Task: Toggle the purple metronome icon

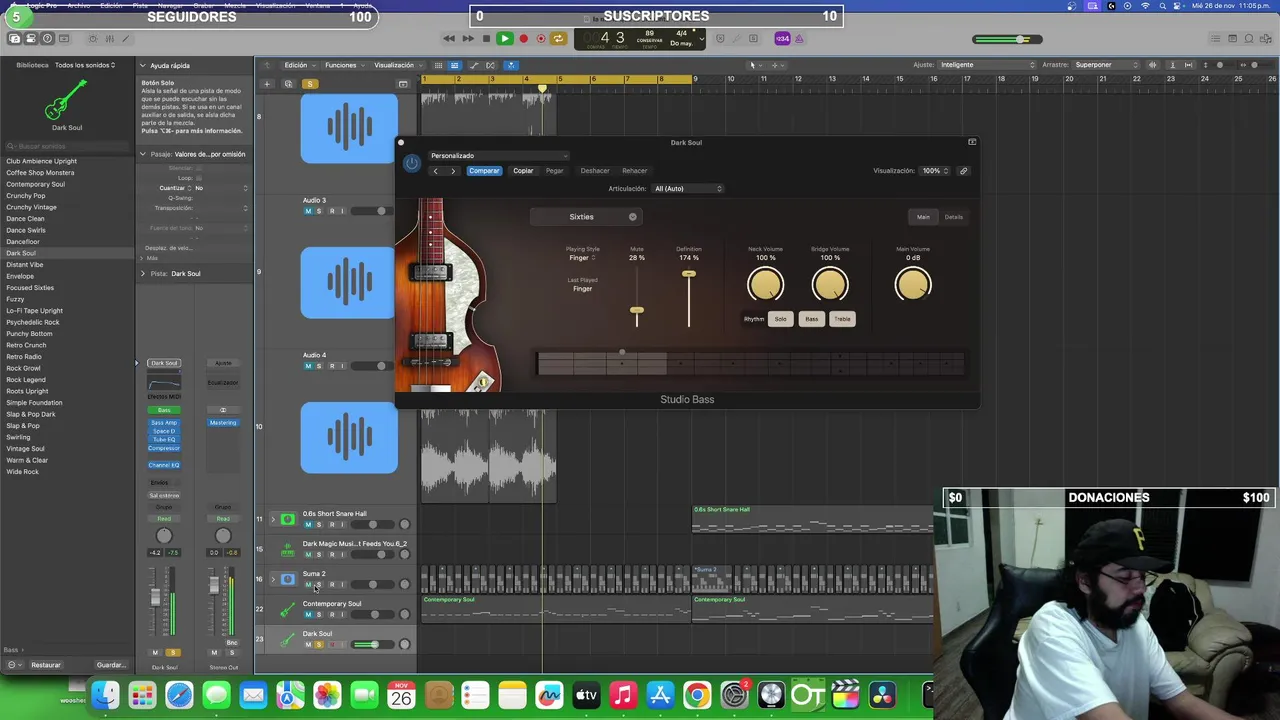Action: pos(799,39)
